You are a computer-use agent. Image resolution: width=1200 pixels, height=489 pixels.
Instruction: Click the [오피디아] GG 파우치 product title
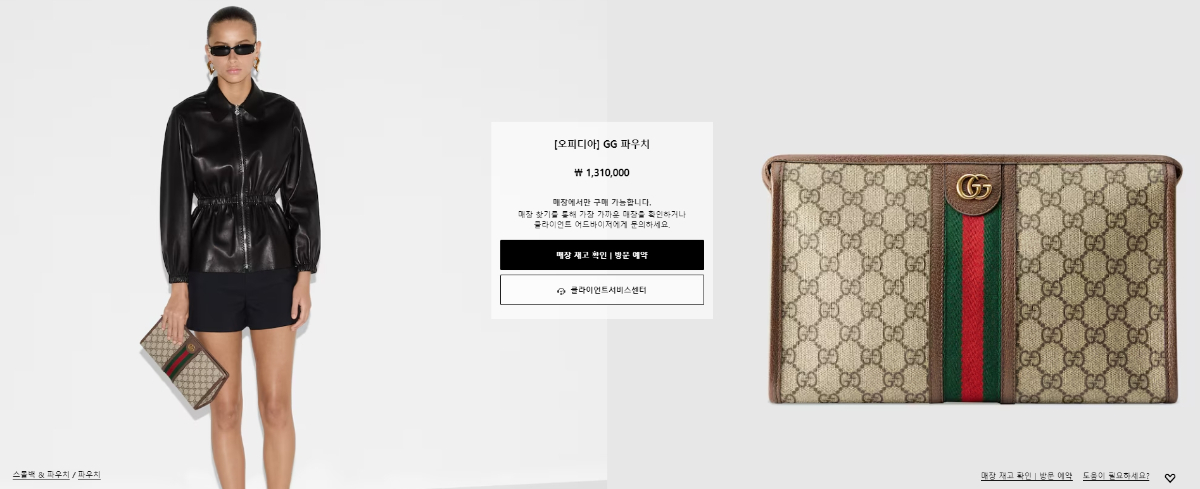tap(601, 144)
